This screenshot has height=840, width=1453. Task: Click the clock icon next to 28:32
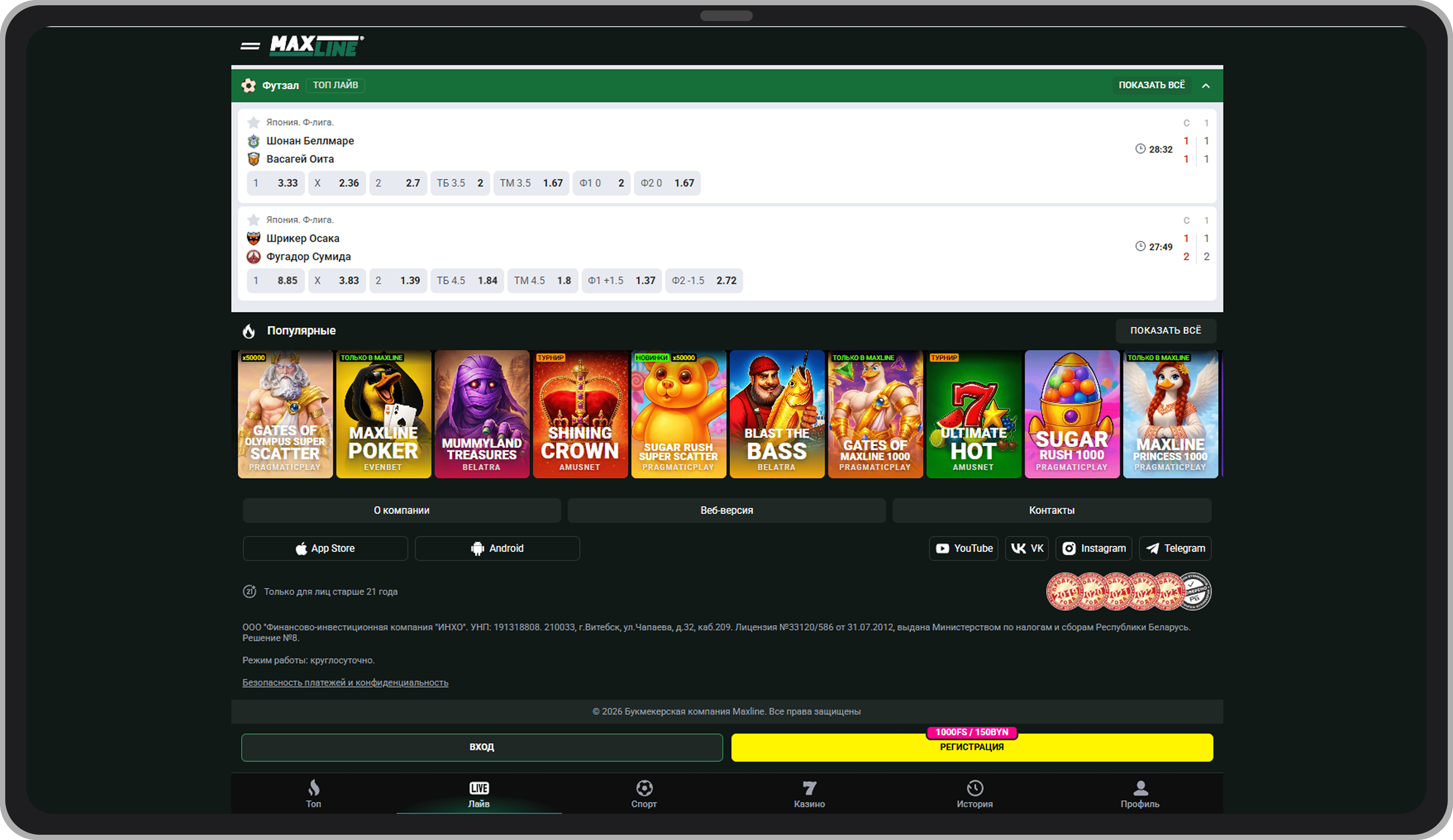pos(1140,149)
